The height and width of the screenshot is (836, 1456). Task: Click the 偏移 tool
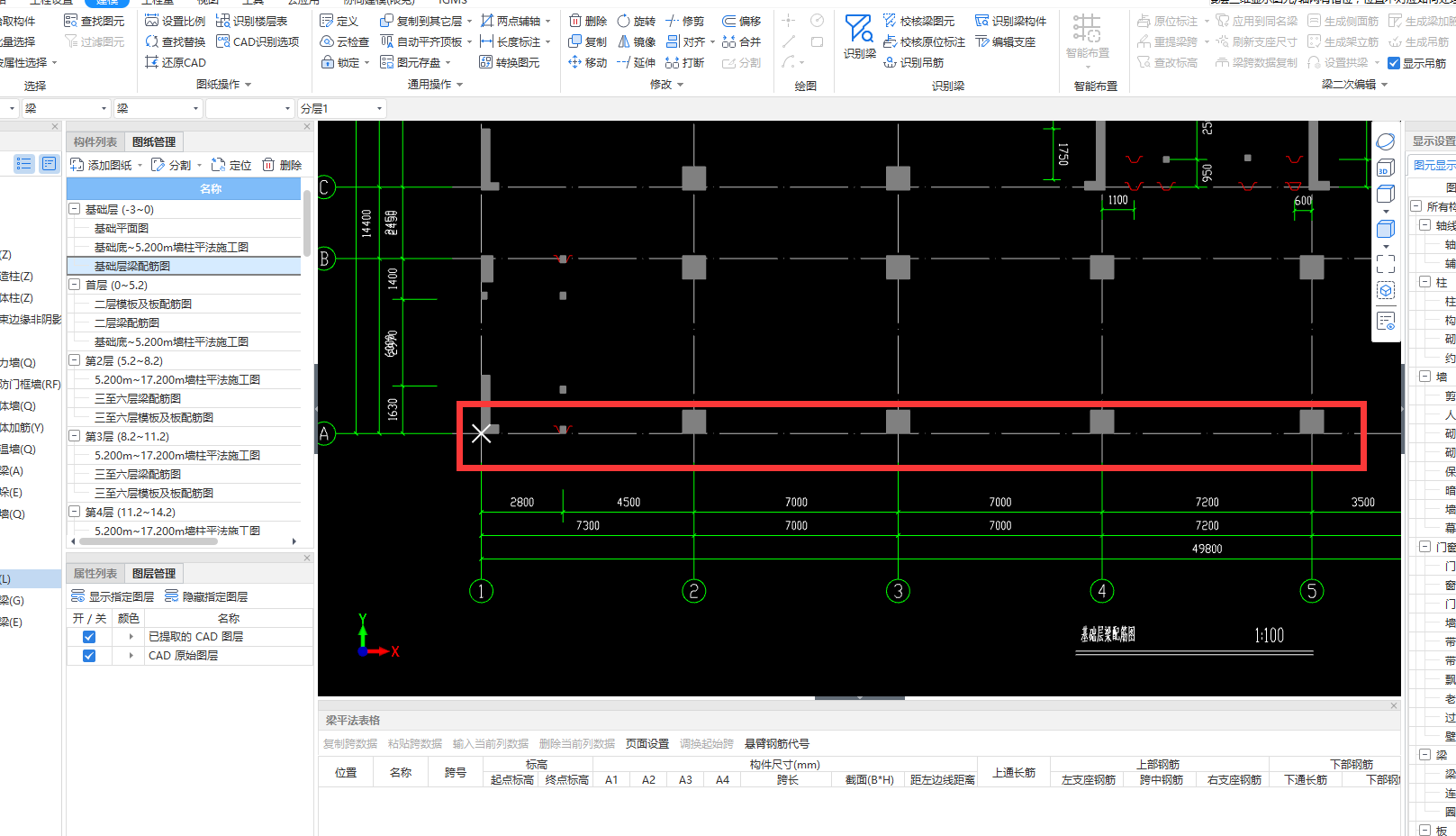point(741,21)
